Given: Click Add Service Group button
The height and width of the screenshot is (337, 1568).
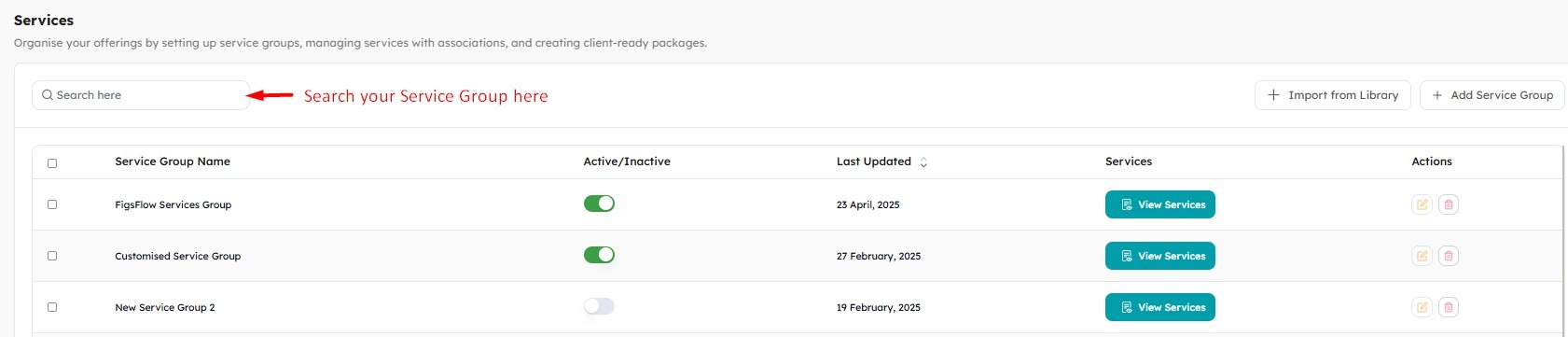Looking at the screenshot, I should click(x=1492, y=95).
